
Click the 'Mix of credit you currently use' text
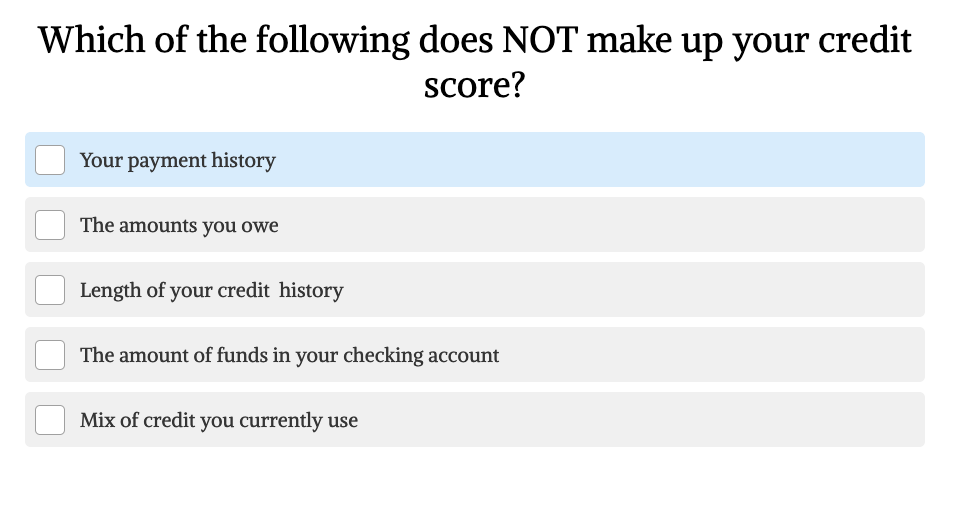[x=219, y=420]
